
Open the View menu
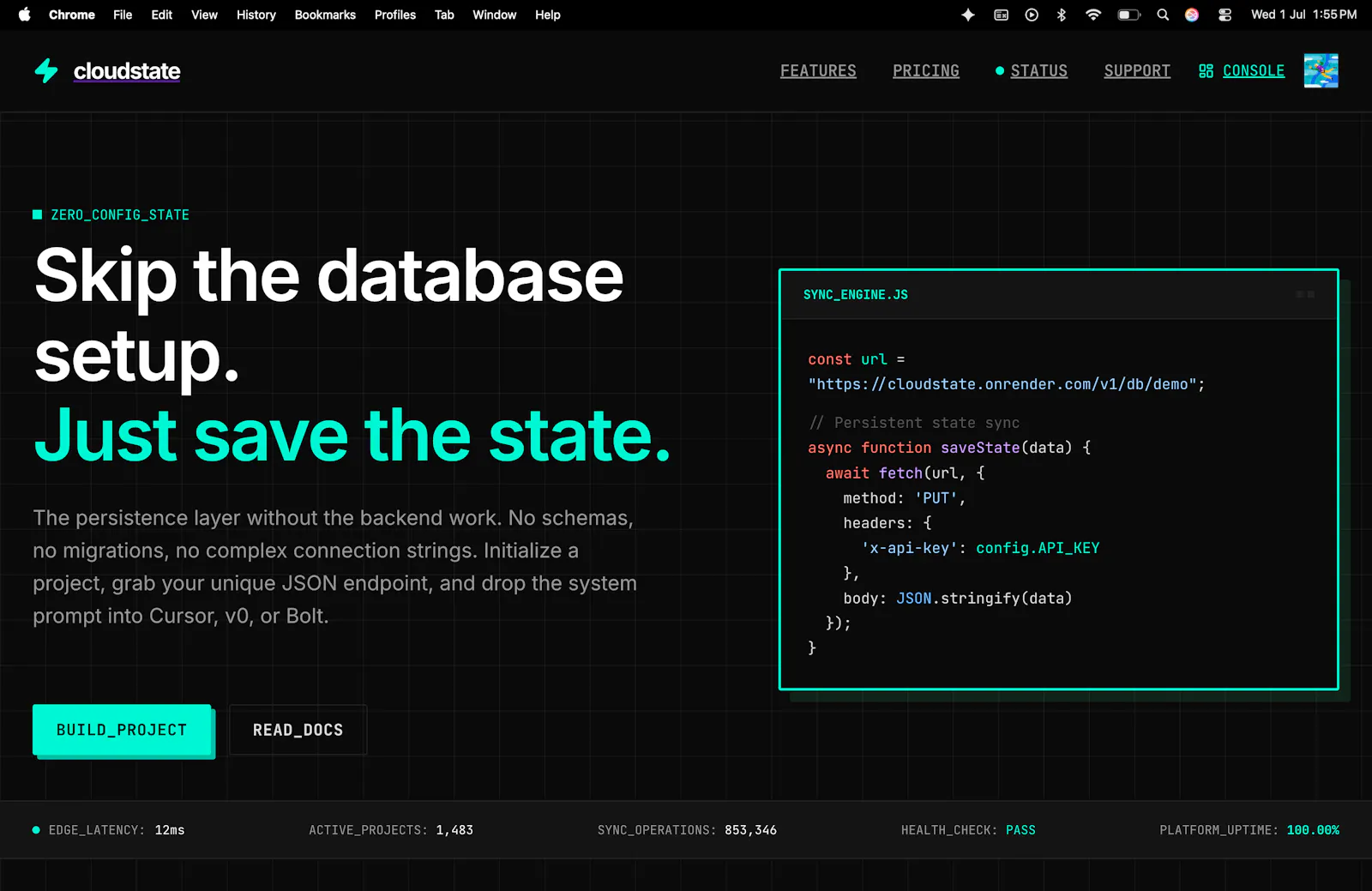click(204, 15)
